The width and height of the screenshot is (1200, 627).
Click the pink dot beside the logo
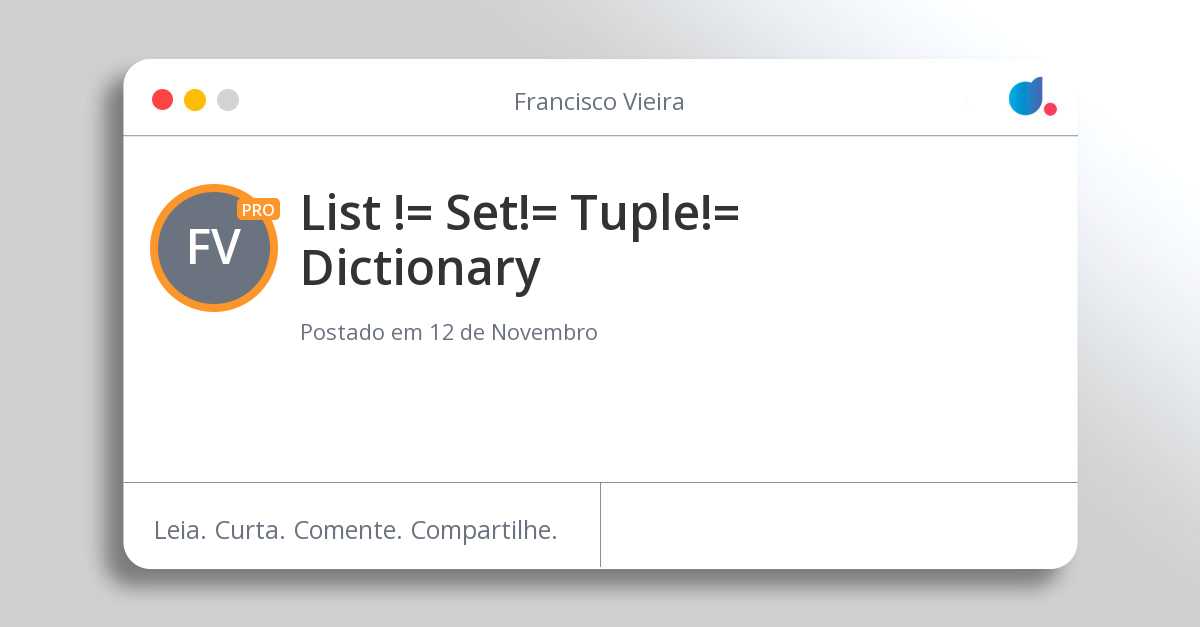1050,109
